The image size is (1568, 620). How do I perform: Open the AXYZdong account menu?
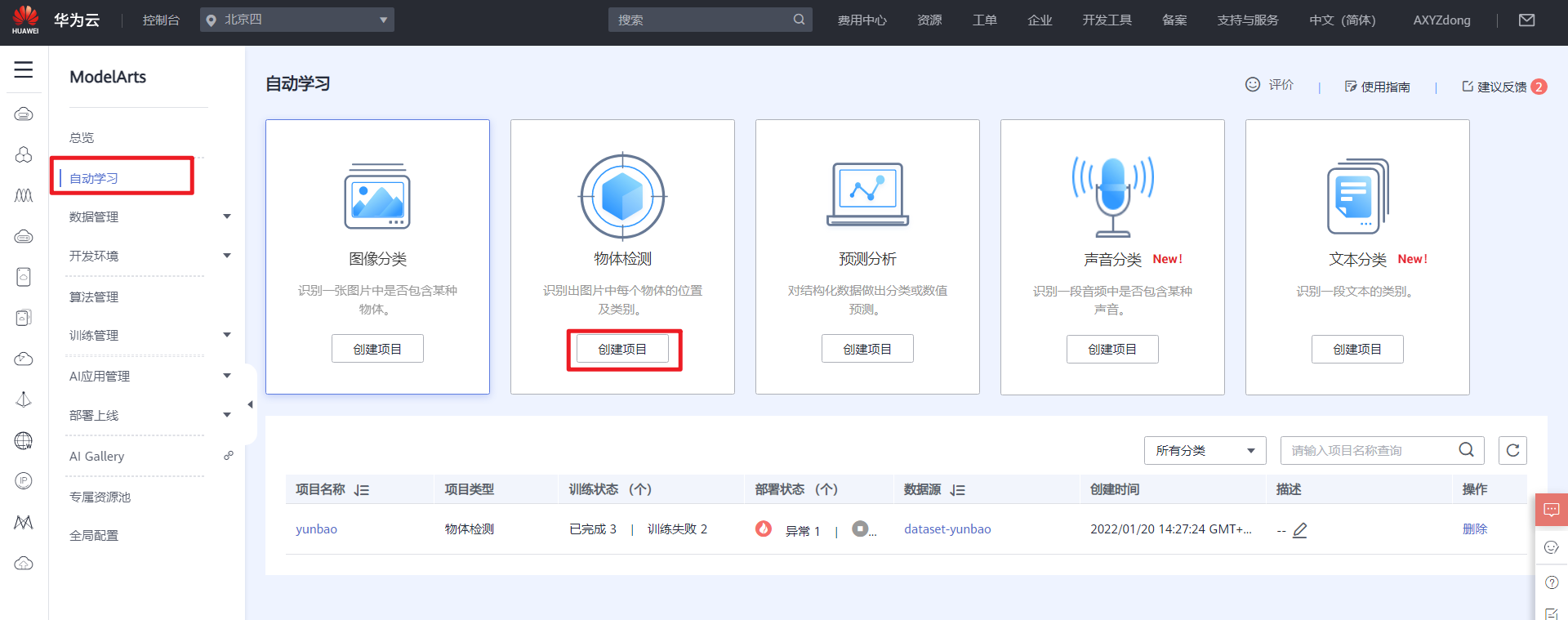point(1442,20)
